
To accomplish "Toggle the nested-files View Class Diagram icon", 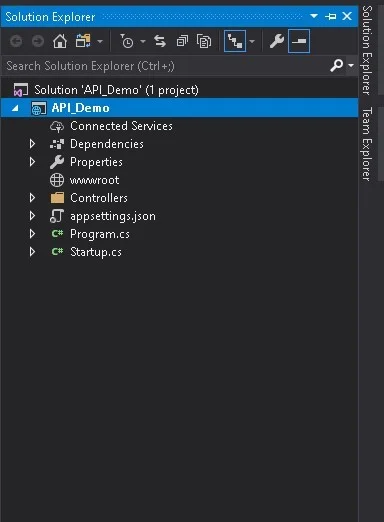I will tap(235, 41).
